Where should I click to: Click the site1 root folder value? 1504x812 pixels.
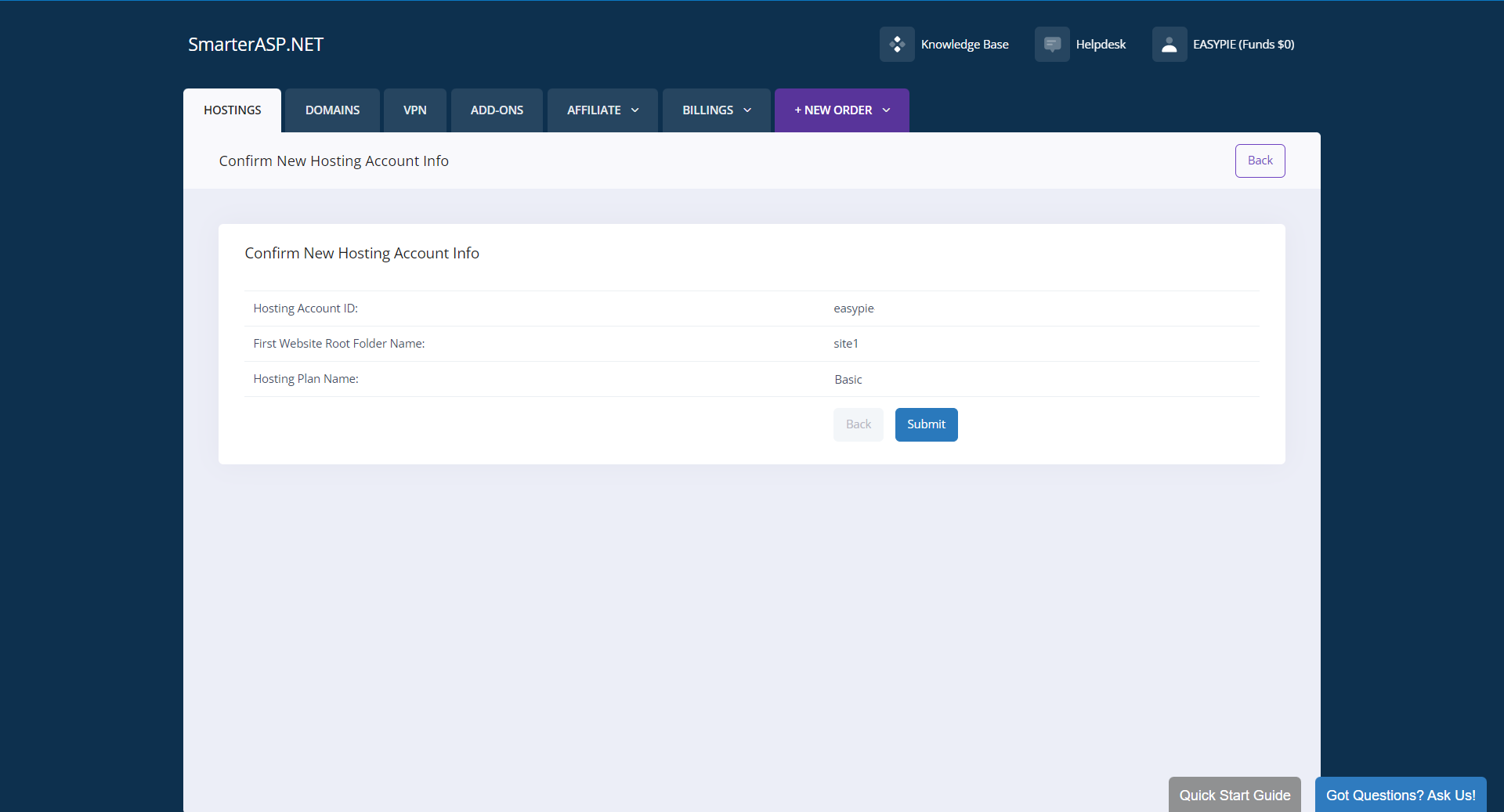click(846, 343)
